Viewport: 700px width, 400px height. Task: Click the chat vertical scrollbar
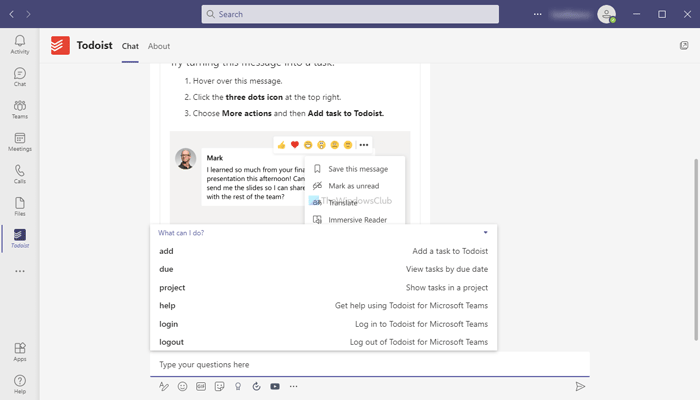click(696, 250)
